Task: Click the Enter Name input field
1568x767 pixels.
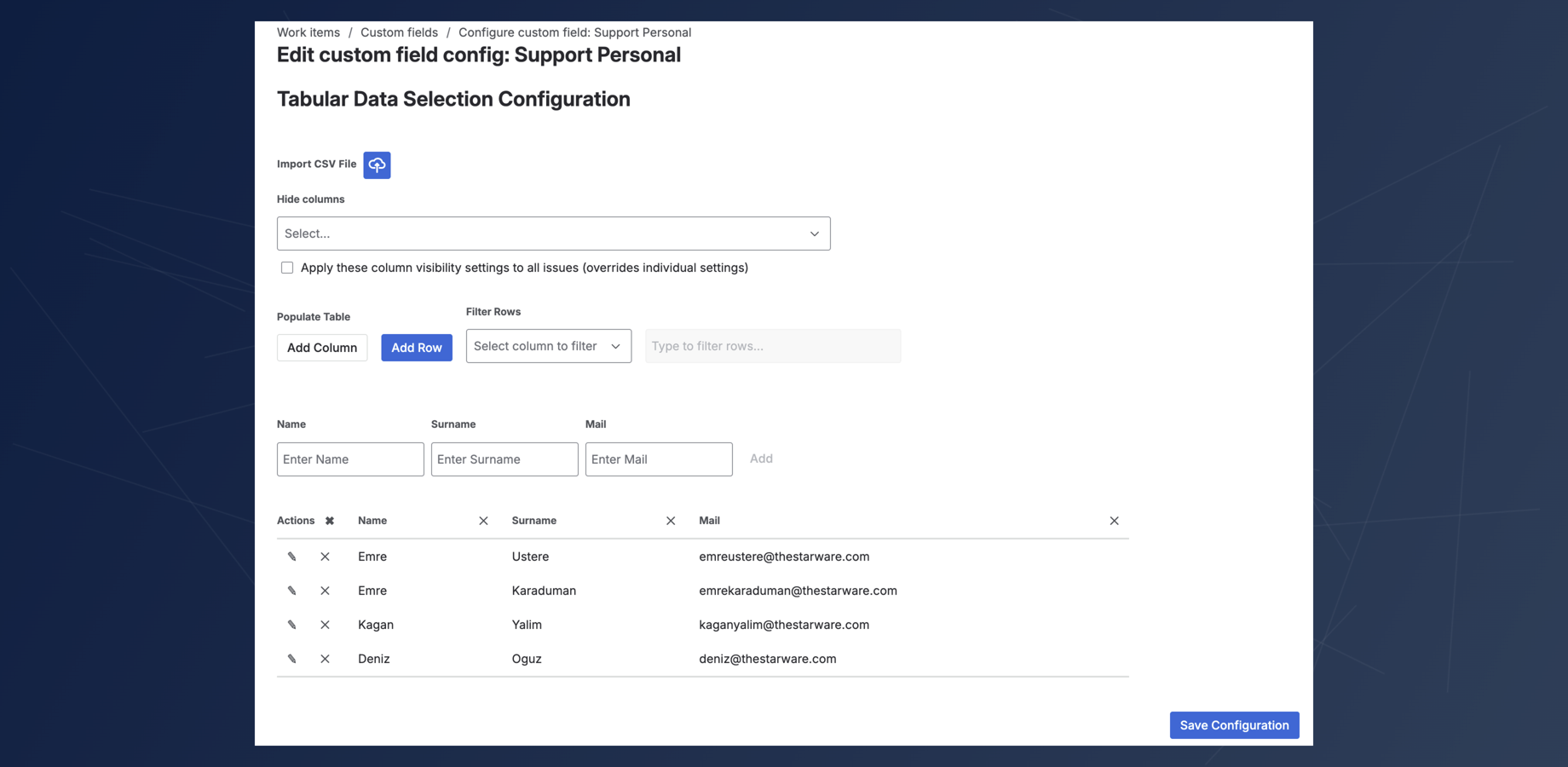Action: 349,458
